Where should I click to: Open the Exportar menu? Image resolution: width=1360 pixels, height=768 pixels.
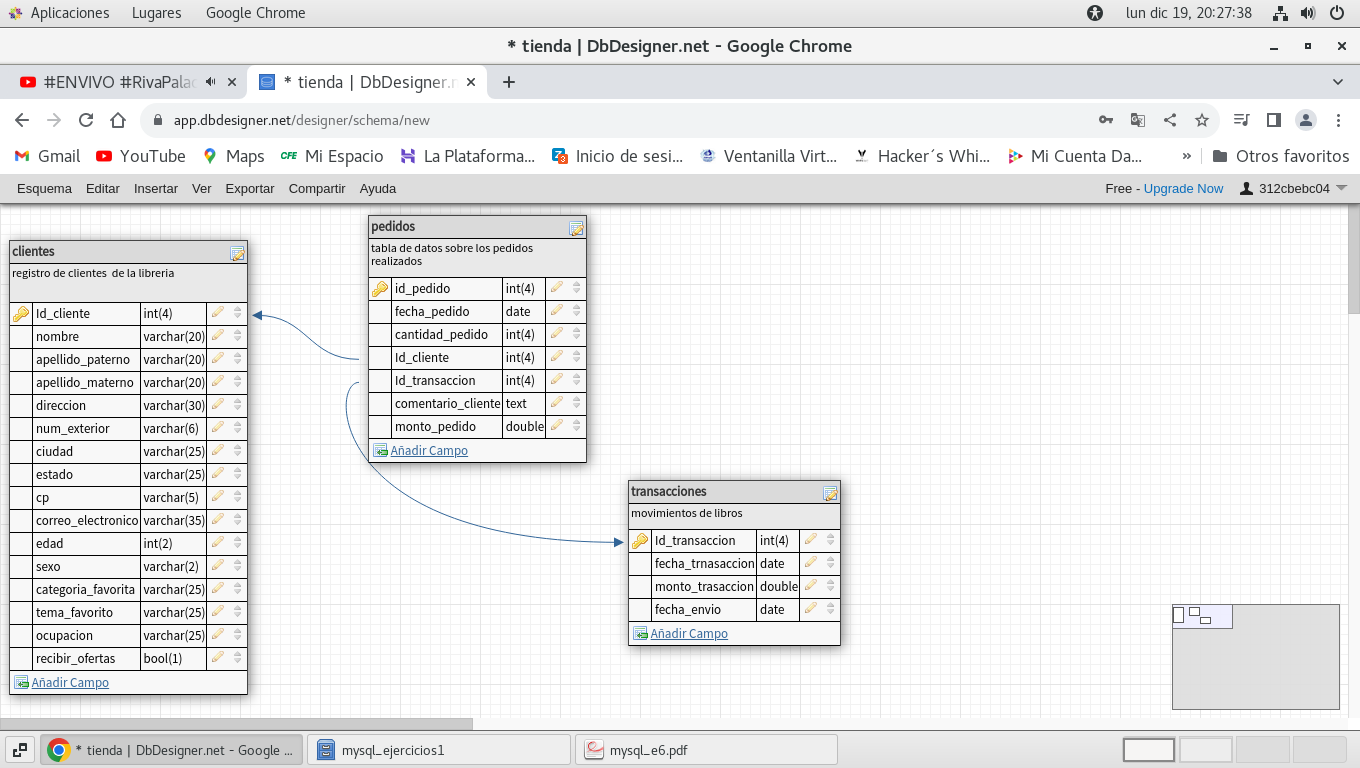pos(250,188)
